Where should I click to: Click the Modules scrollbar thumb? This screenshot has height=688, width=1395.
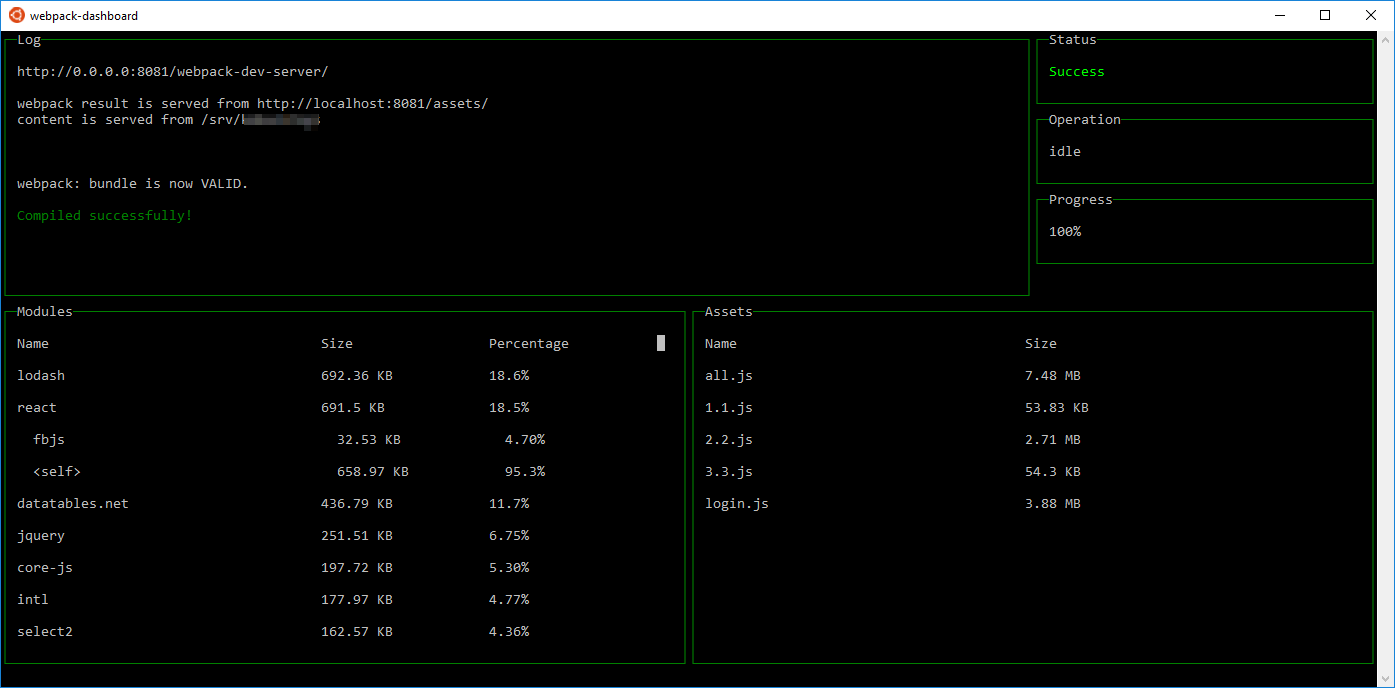[x=661, y=343]
